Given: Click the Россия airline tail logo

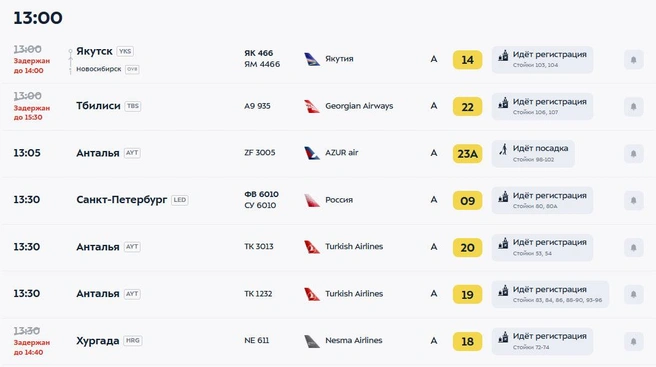Looking at the screenshot, I should 312,200.
